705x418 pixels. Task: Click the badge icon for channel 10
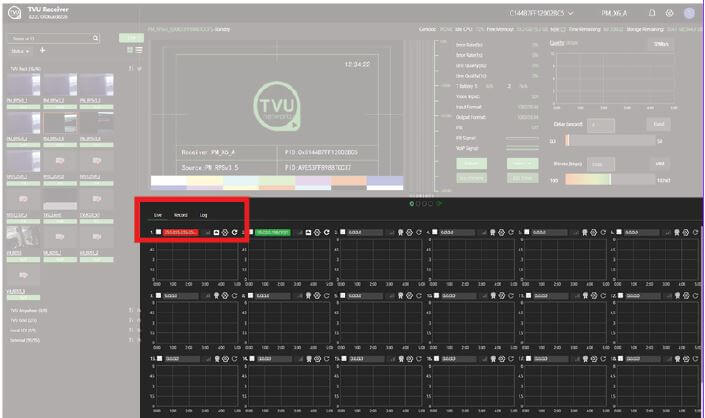click(493, 296)
